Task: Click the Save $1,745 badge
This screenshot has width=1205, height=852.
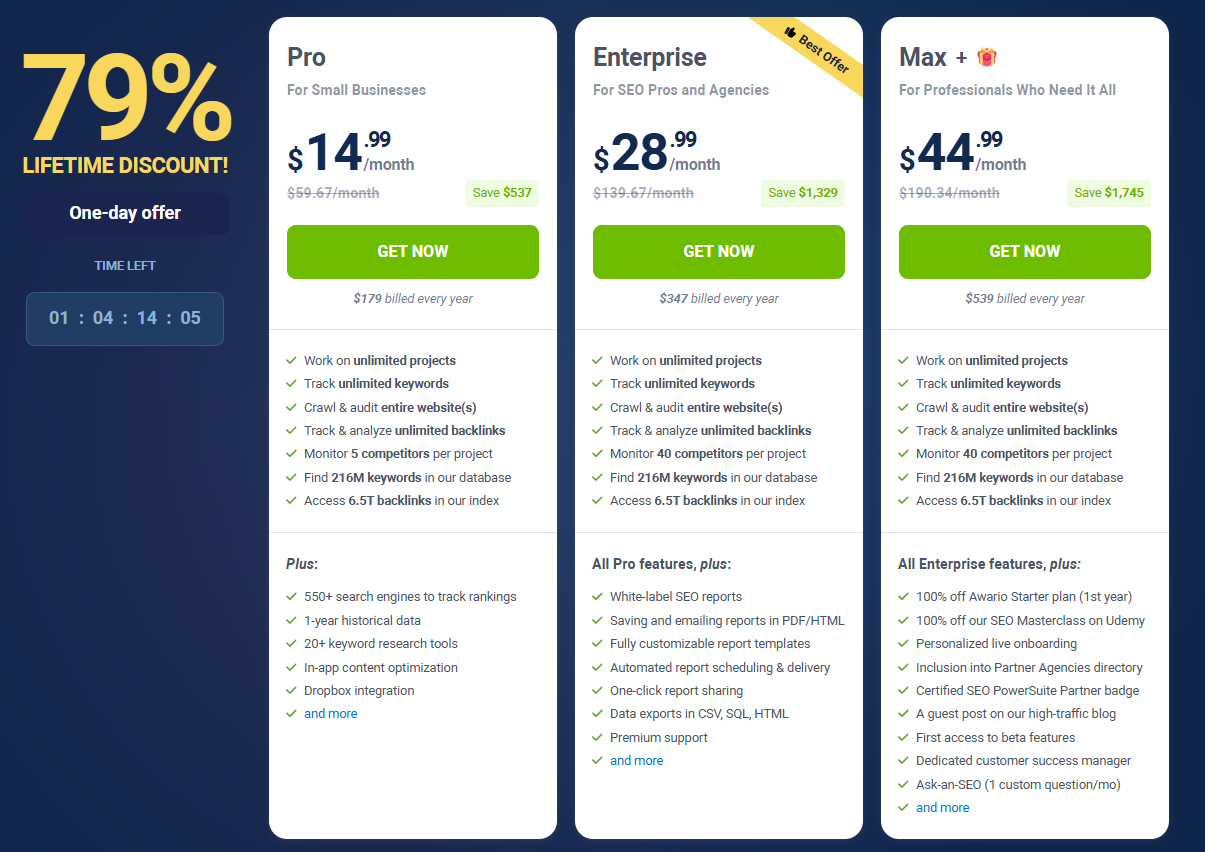Action: (1109, 193)
